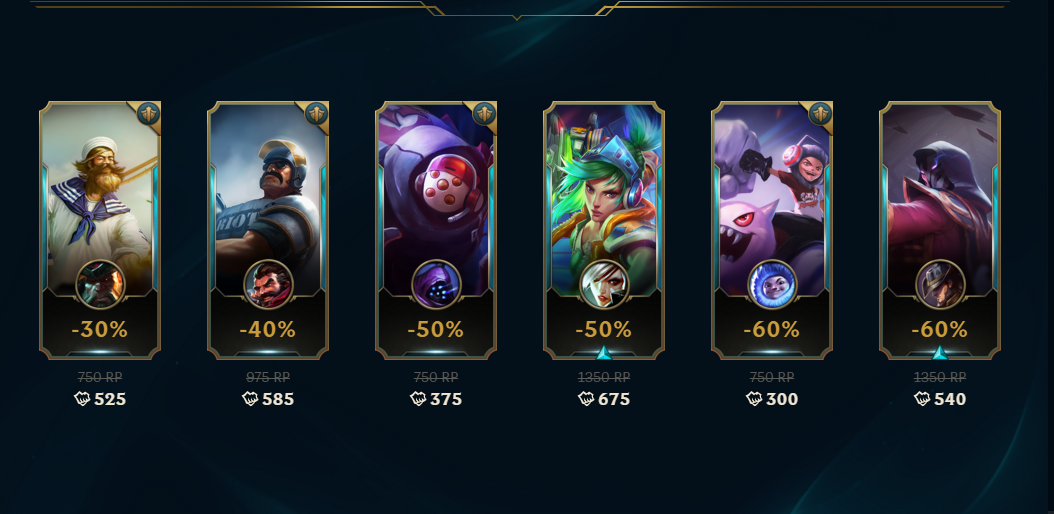Click the Vel'Koz champion portrait circle
Image resolution: width=1054 pixels, height=514 pixels.
click(x=436, y=284)
